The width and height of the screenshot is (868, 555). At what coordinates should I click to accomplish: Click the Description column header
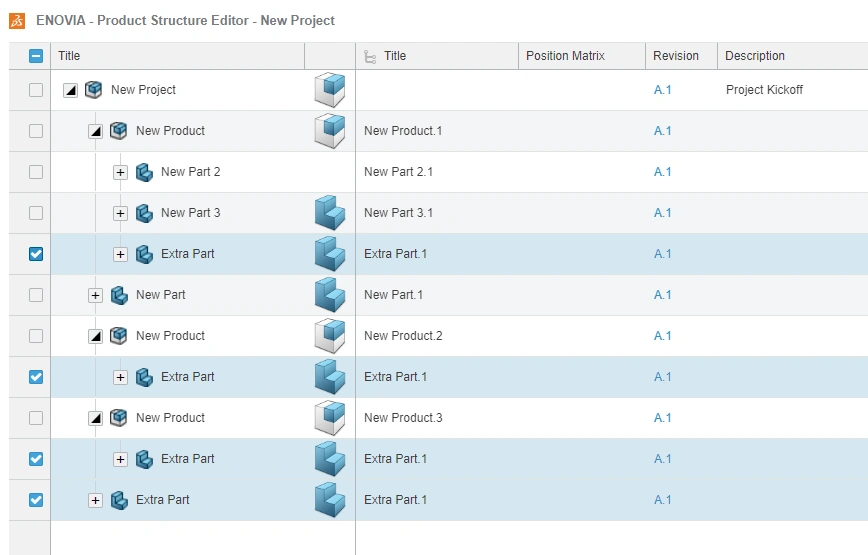[755, 56]
